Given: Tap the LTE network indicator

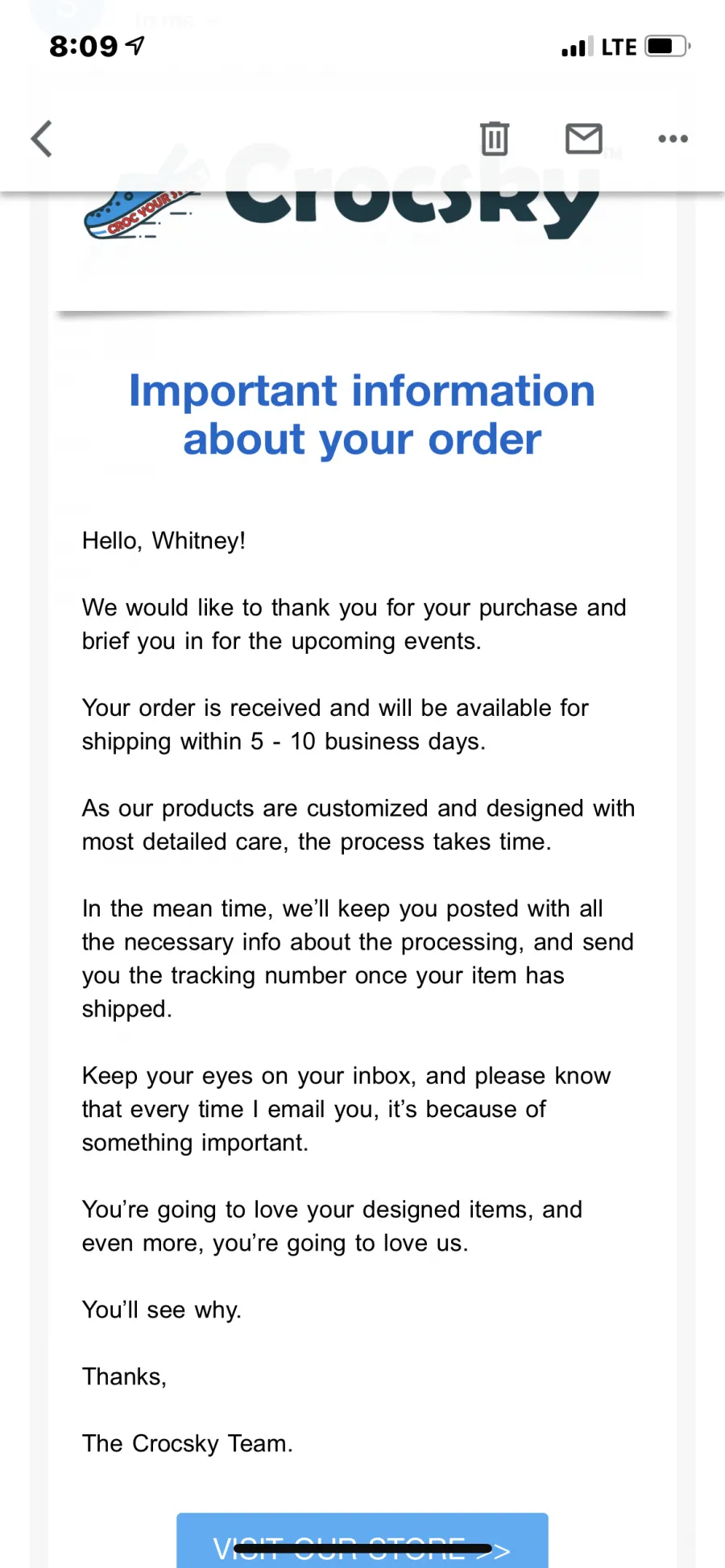Looking at the screenshot, I should tap(619, 47).
